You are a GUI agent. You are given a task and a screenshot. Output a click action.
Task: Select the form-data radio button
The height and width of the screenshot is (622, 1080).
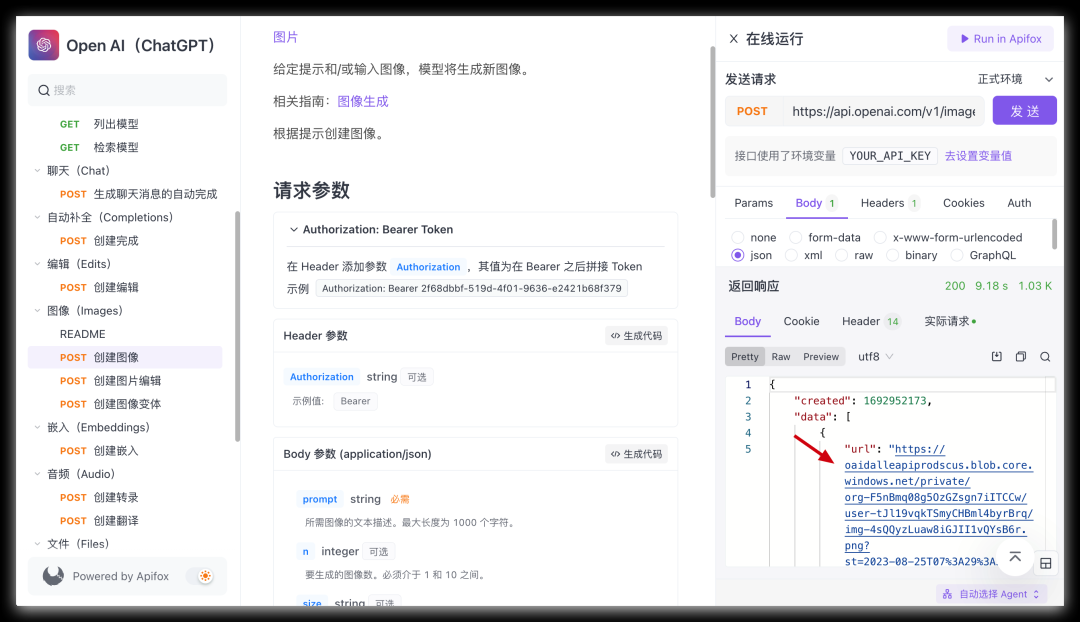pyautogui.click(x=796, y=238)
